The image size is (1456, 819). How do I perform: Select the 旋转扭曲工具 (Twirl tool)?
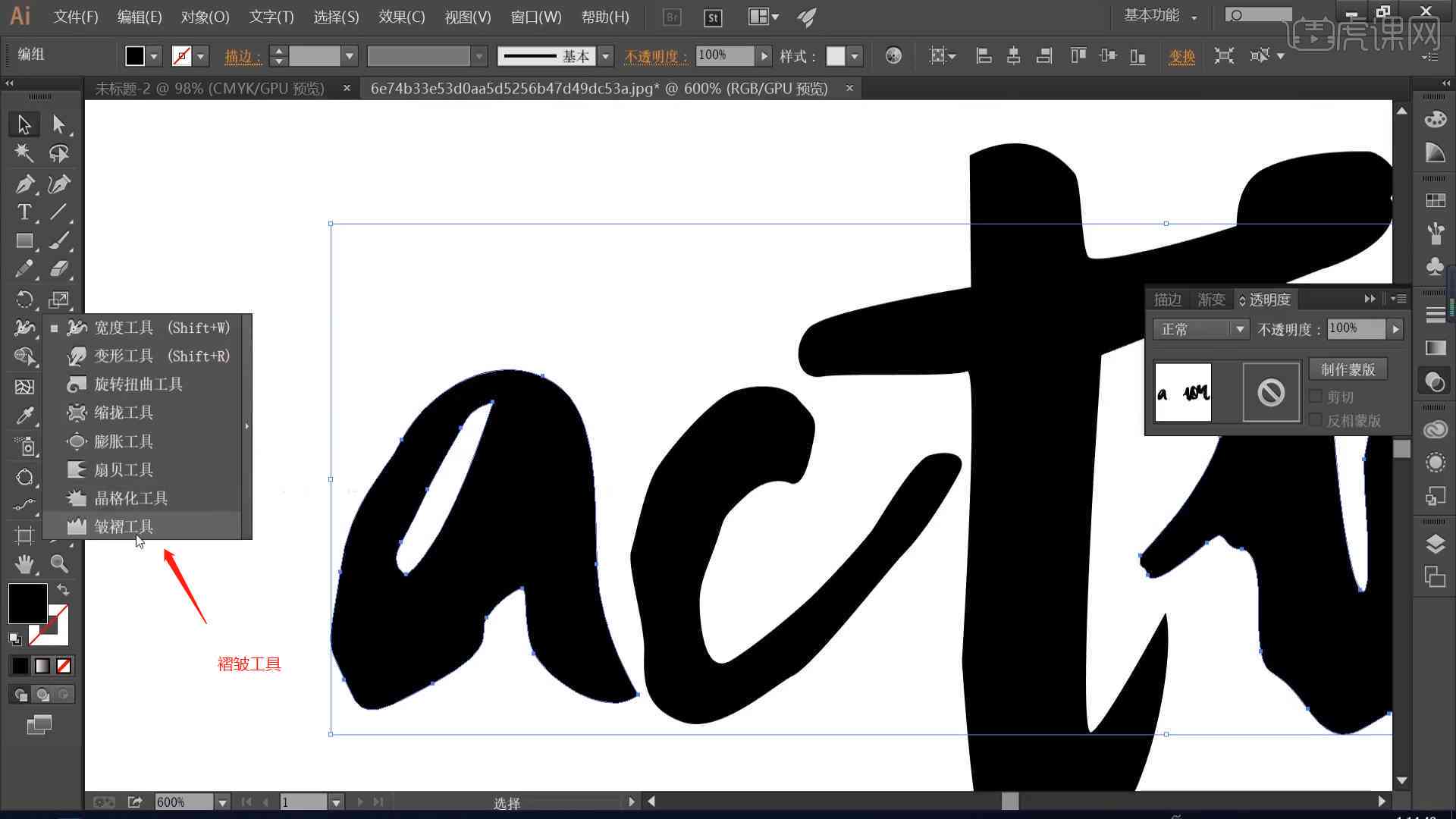coord(137,383)
